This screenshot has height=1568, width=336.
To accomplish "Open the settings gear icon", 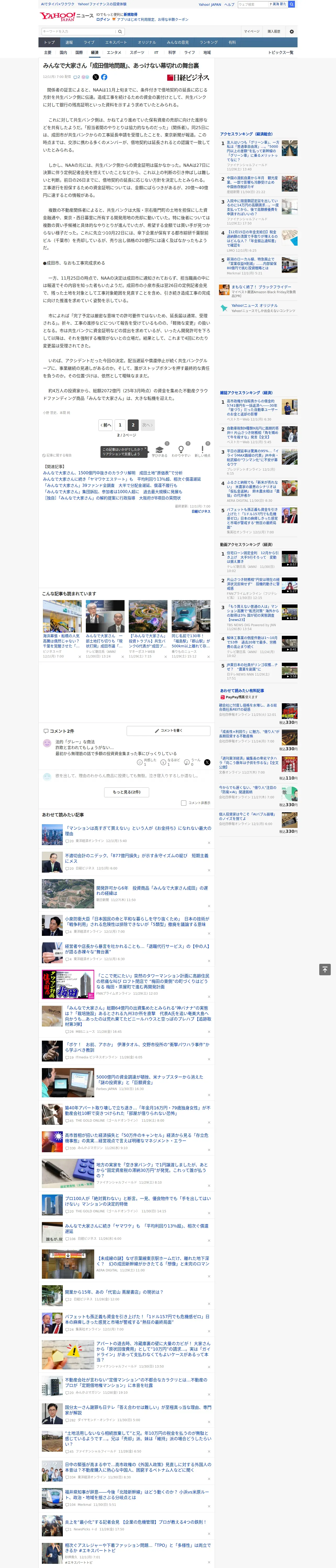I will [291, 32].
